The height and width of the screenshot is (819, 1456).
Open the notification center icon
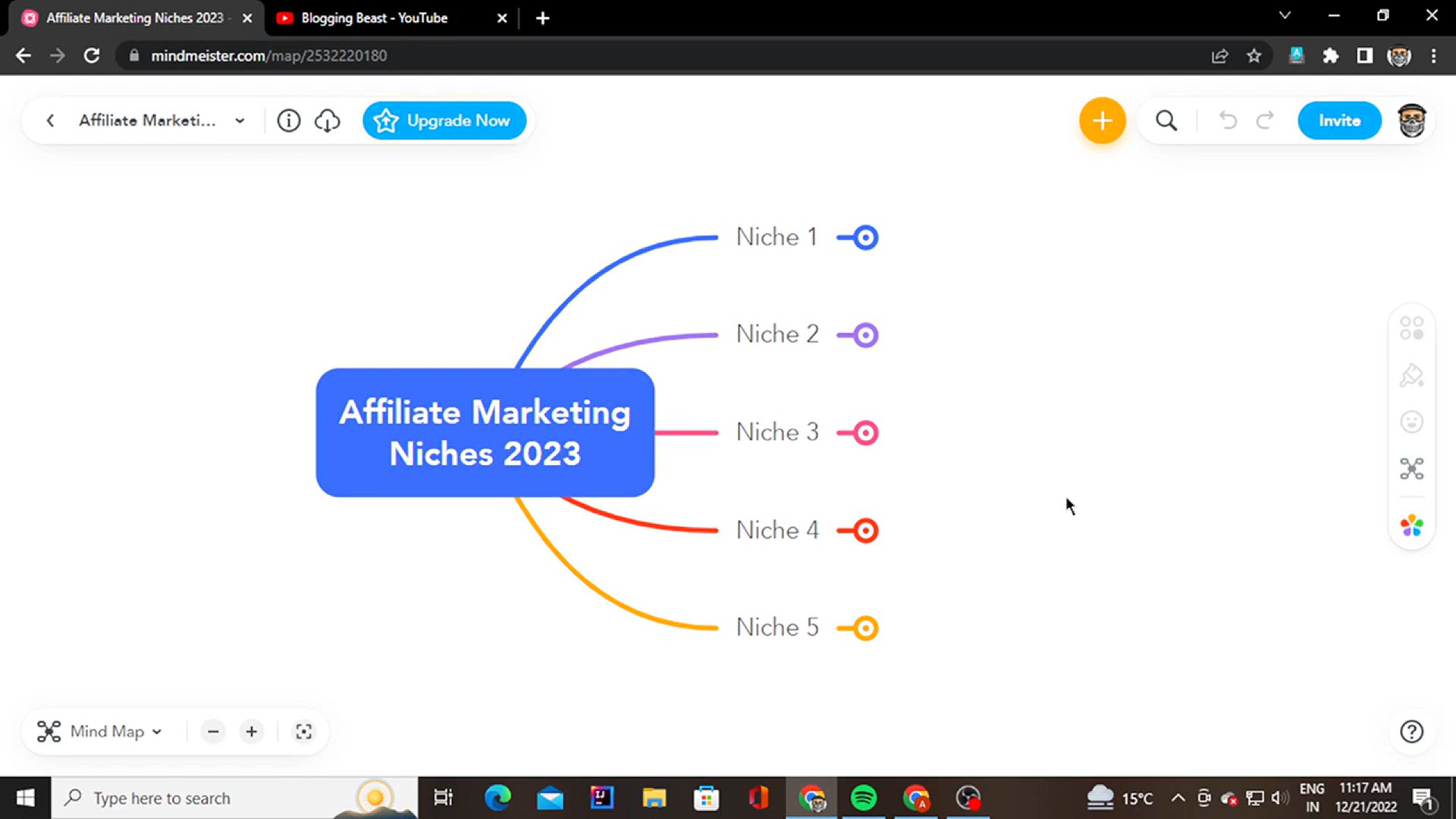1423,798
